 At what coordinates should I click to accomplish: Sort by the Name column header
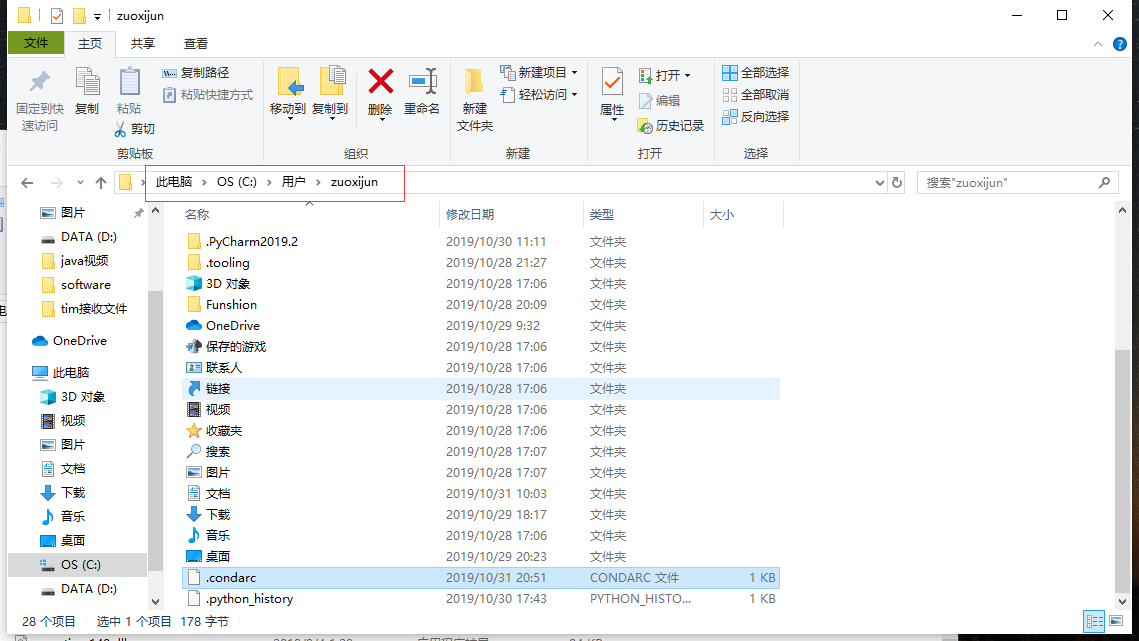[309, 214]
